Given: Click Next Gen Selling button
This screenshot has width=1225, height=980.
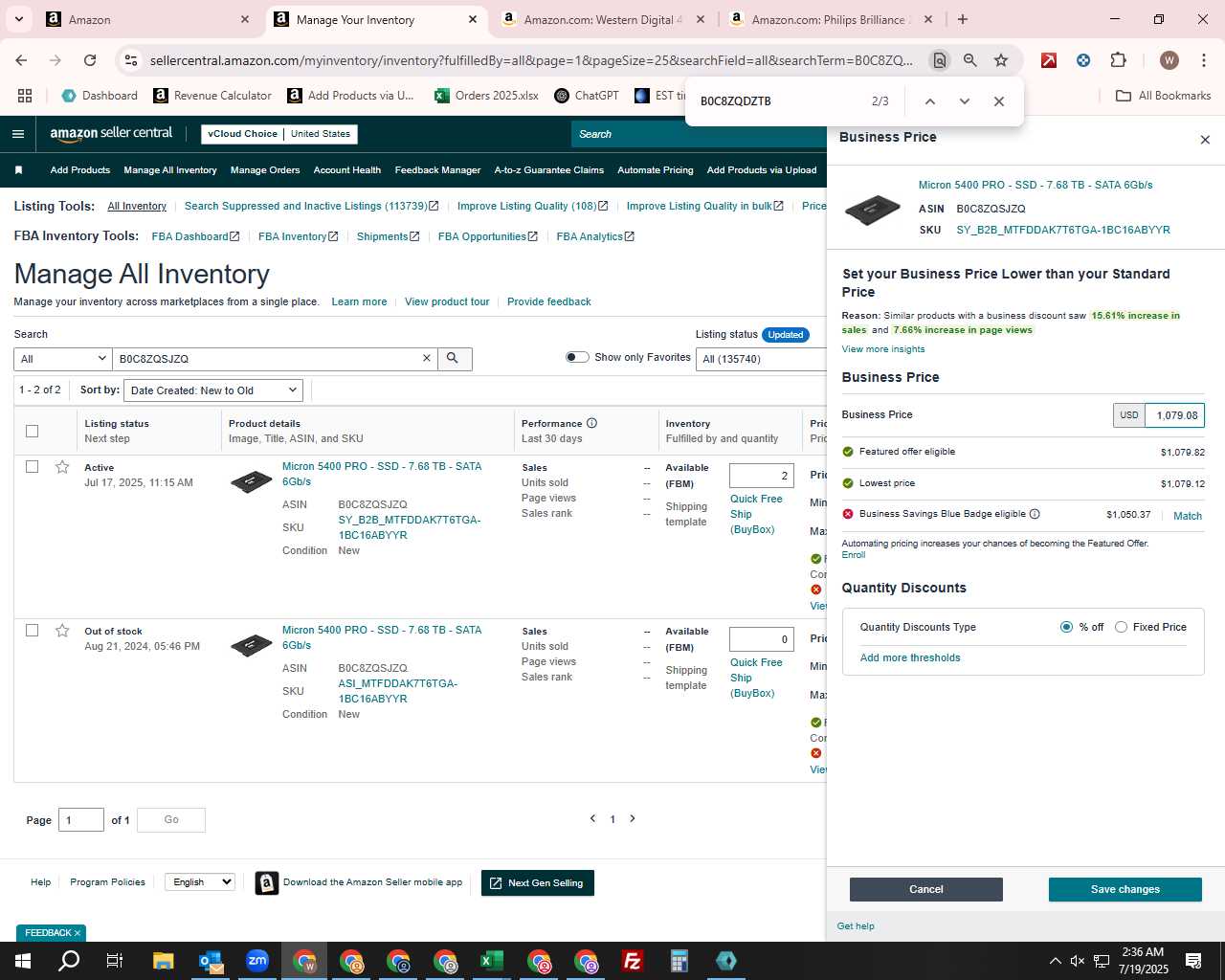Looking at the screenshot, I should pyautogui.click(x=537, y=882).
